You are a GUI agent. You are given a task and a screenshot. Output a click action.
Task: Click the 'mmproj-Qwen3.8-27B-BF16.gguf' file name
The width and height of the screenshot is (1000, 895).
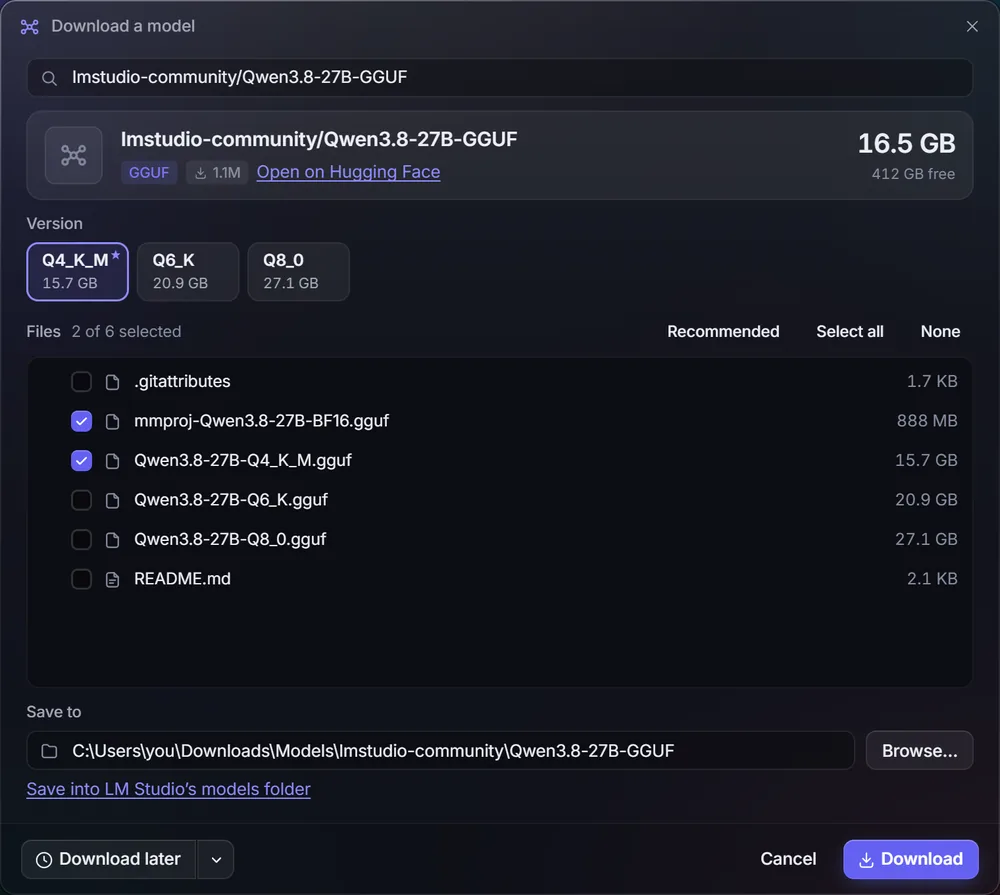(261, 421)
